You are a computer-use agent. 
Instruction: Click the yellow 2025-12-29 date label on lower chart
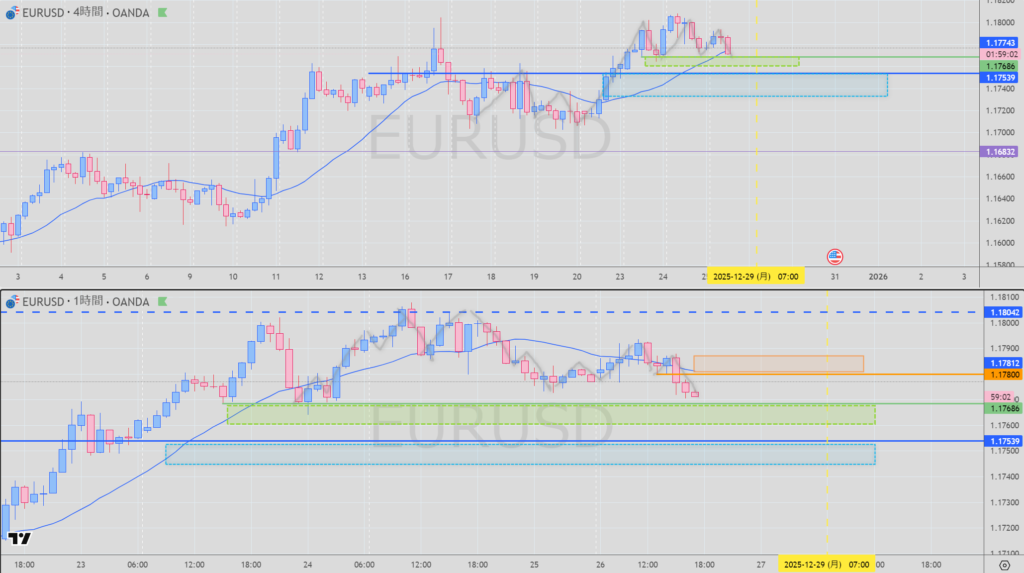point(825,564)
